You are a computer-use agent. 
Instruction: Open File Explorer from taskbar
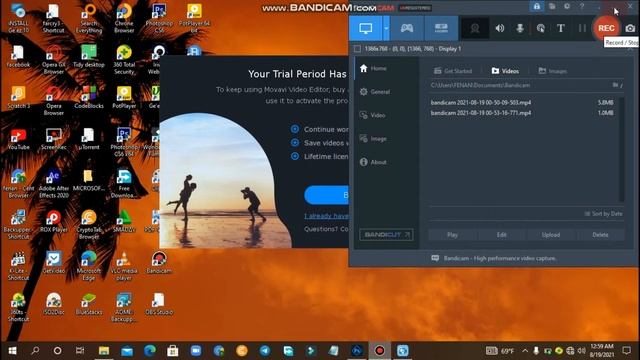coord(104,351)
